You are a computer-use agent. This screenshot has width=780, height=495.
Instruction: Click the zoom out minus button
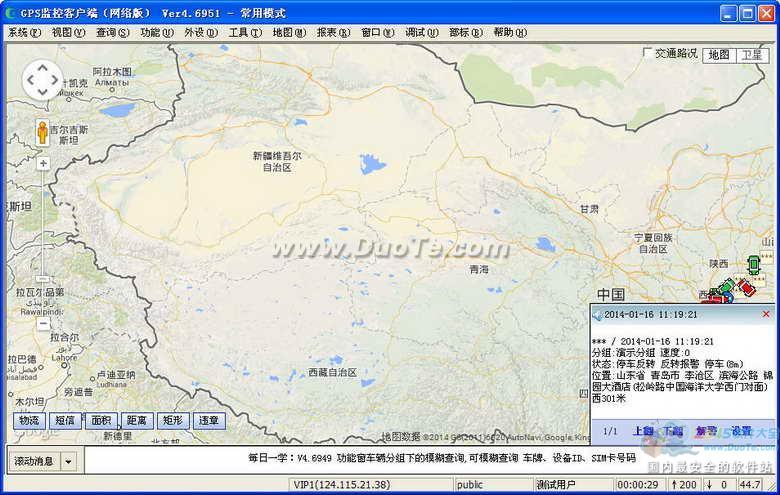pyautogui.click(x=43, y=323)
